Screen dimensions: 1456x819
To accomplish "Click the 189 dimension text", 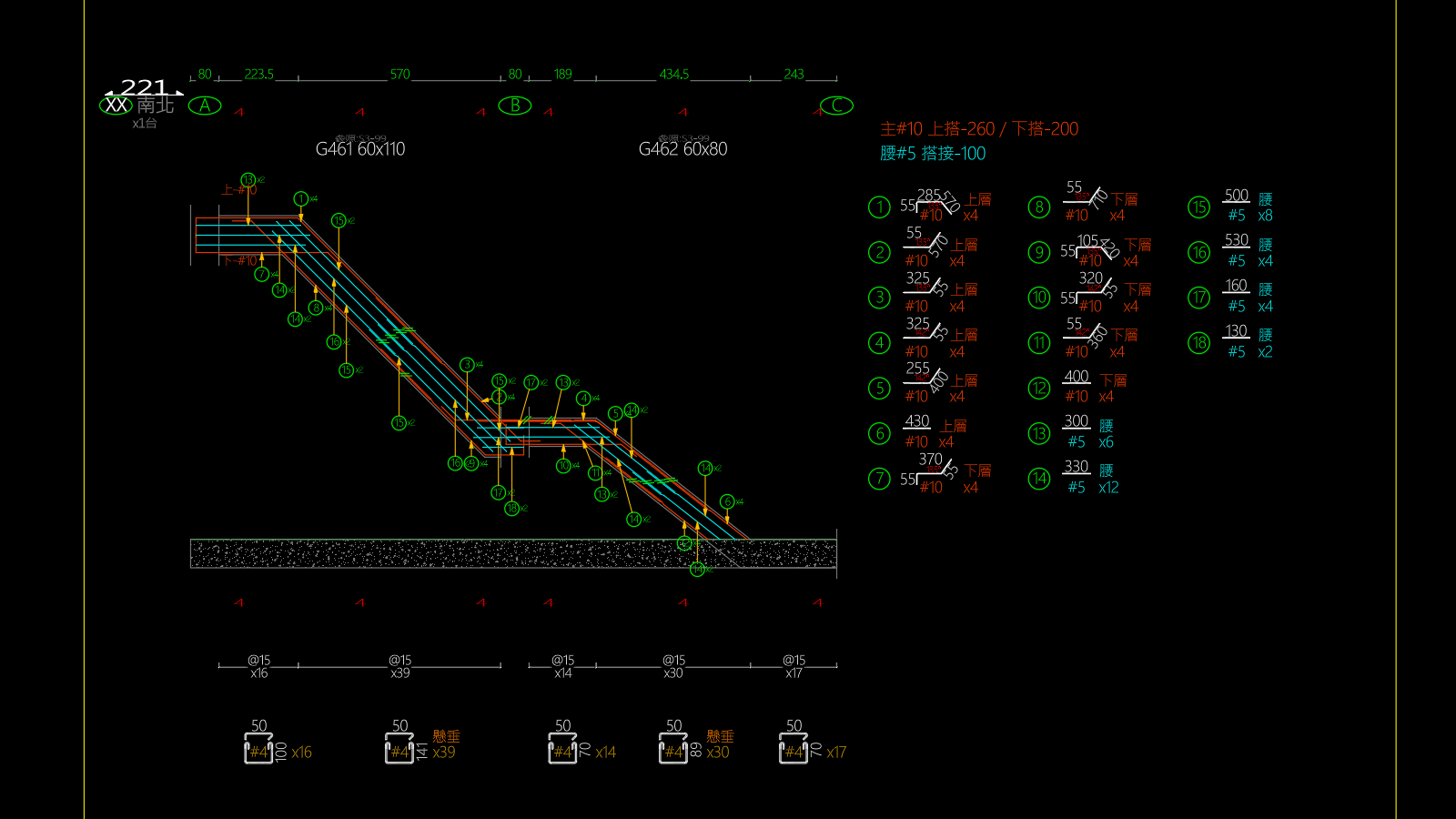I will [562, 75].
